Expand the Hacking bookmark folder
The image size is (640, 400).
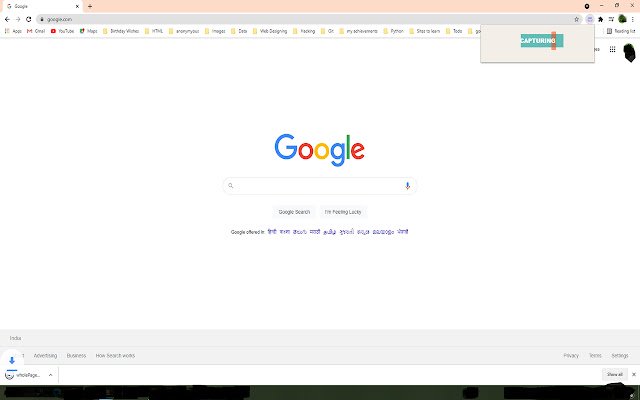coord(304,31)
